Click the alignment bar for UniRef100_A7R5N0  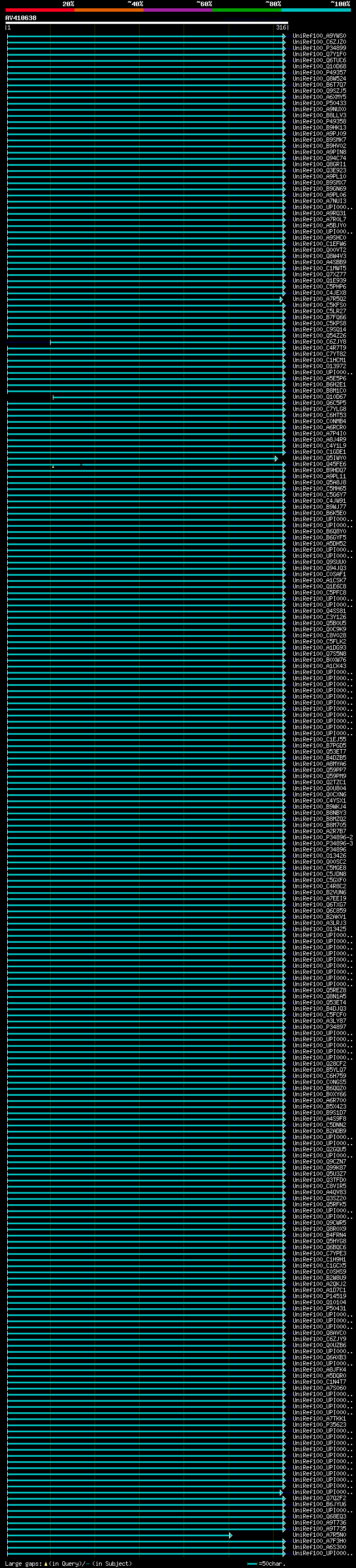(120, 1536)
